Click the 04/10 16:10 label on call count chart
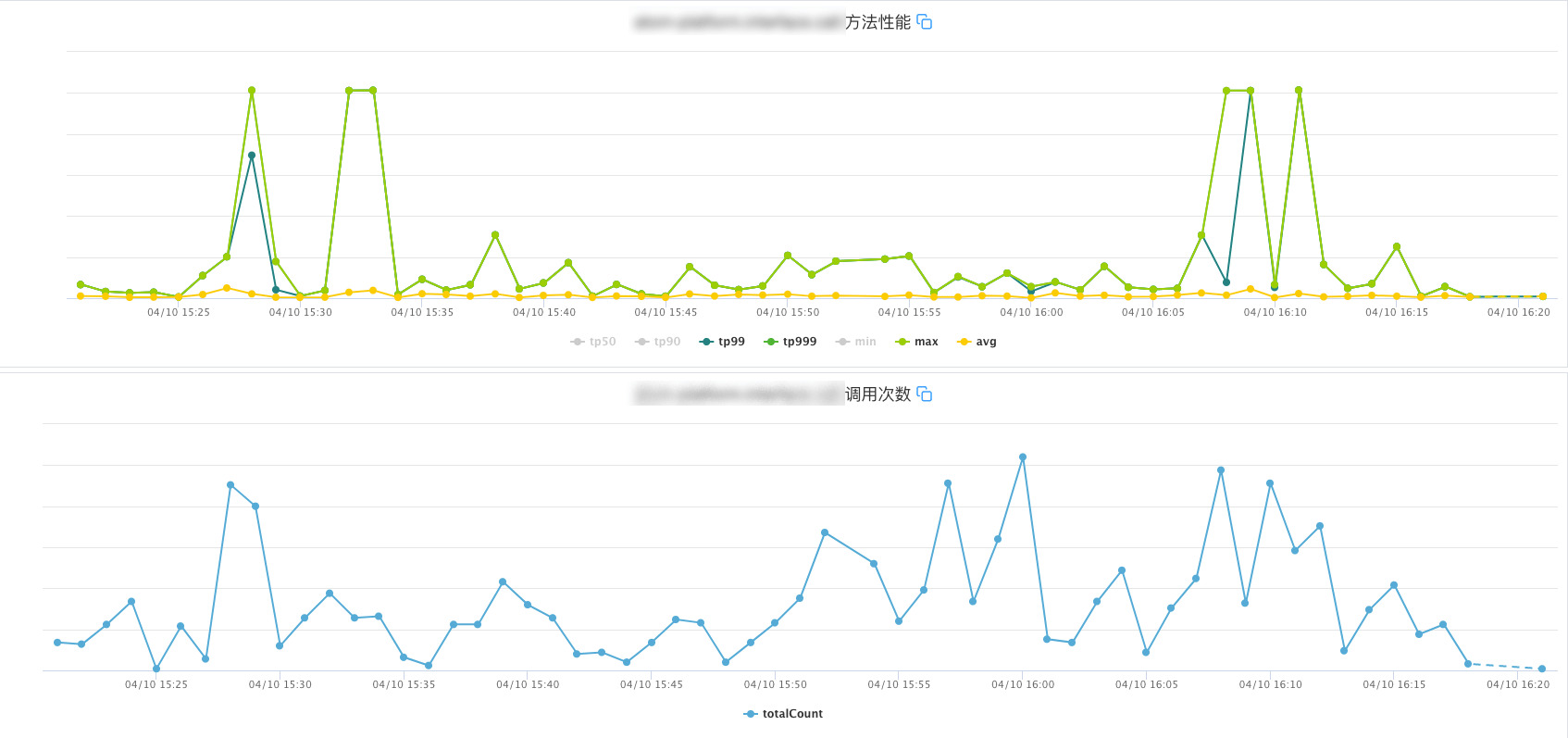Viewport: 1568px width, 738px height. 1271,684
